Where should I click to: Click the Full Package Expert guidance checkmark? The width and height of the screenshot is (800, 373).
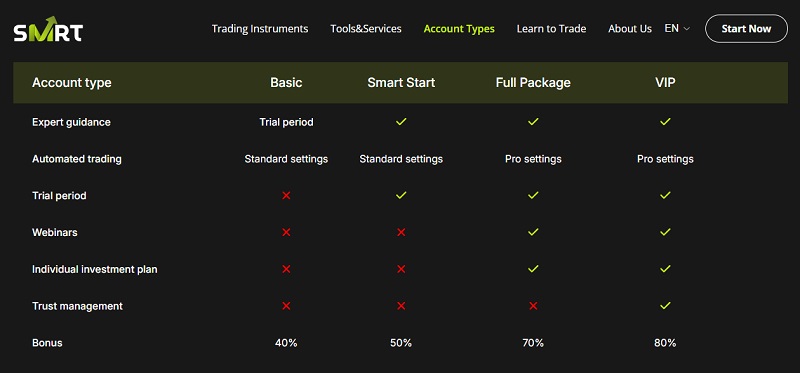[533, 122]
